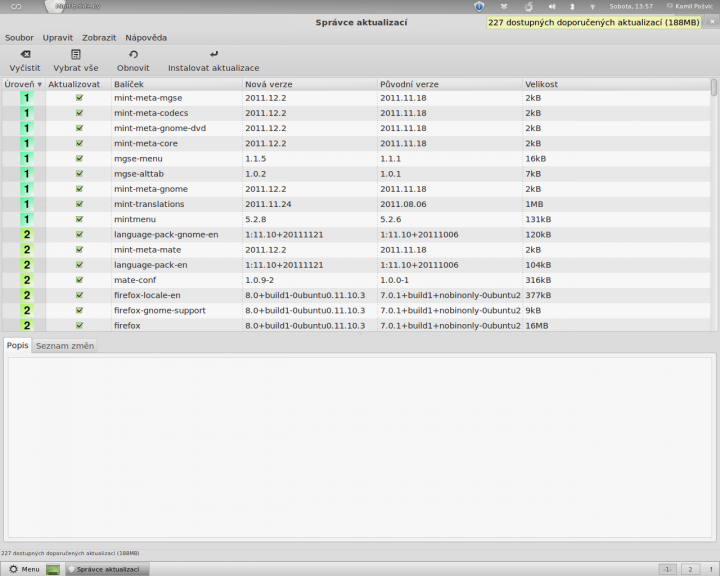The width and height of the screenshot is (720, 576).
Task: Click level 1 badge for mintmenu
Action: (x=27, y=219)
